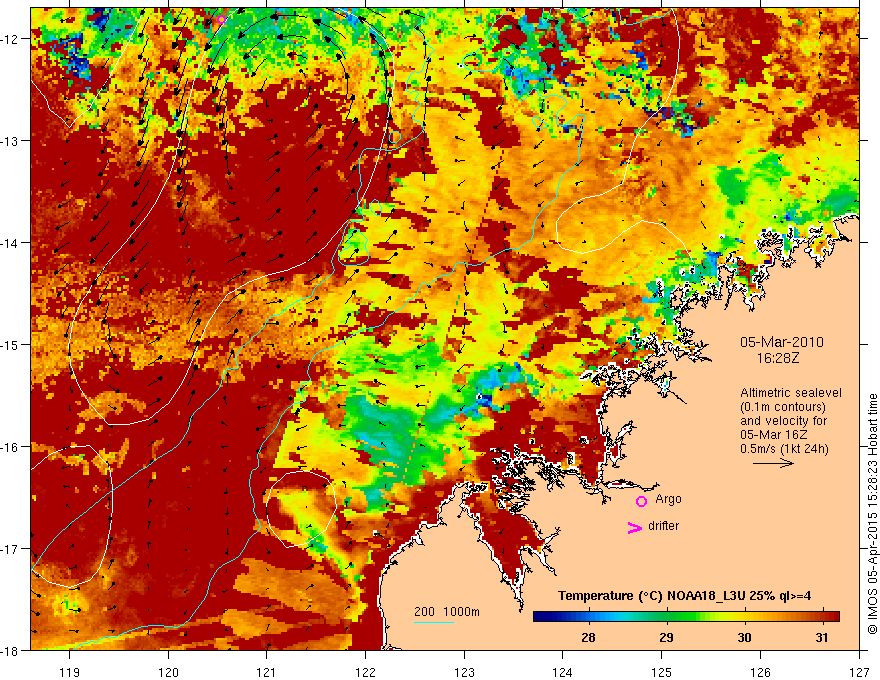Viewport: 880px width, 680px height.
Task: Click the longitude axis label 127
Action: (x=859, y=672)
